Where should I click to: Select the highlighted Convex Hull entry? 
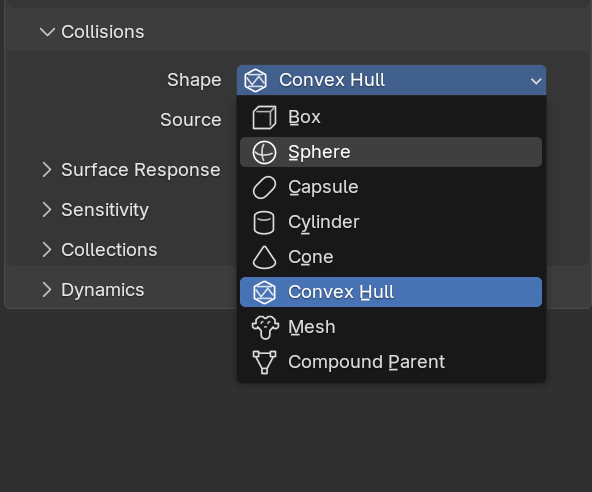(x=391, y=292)
